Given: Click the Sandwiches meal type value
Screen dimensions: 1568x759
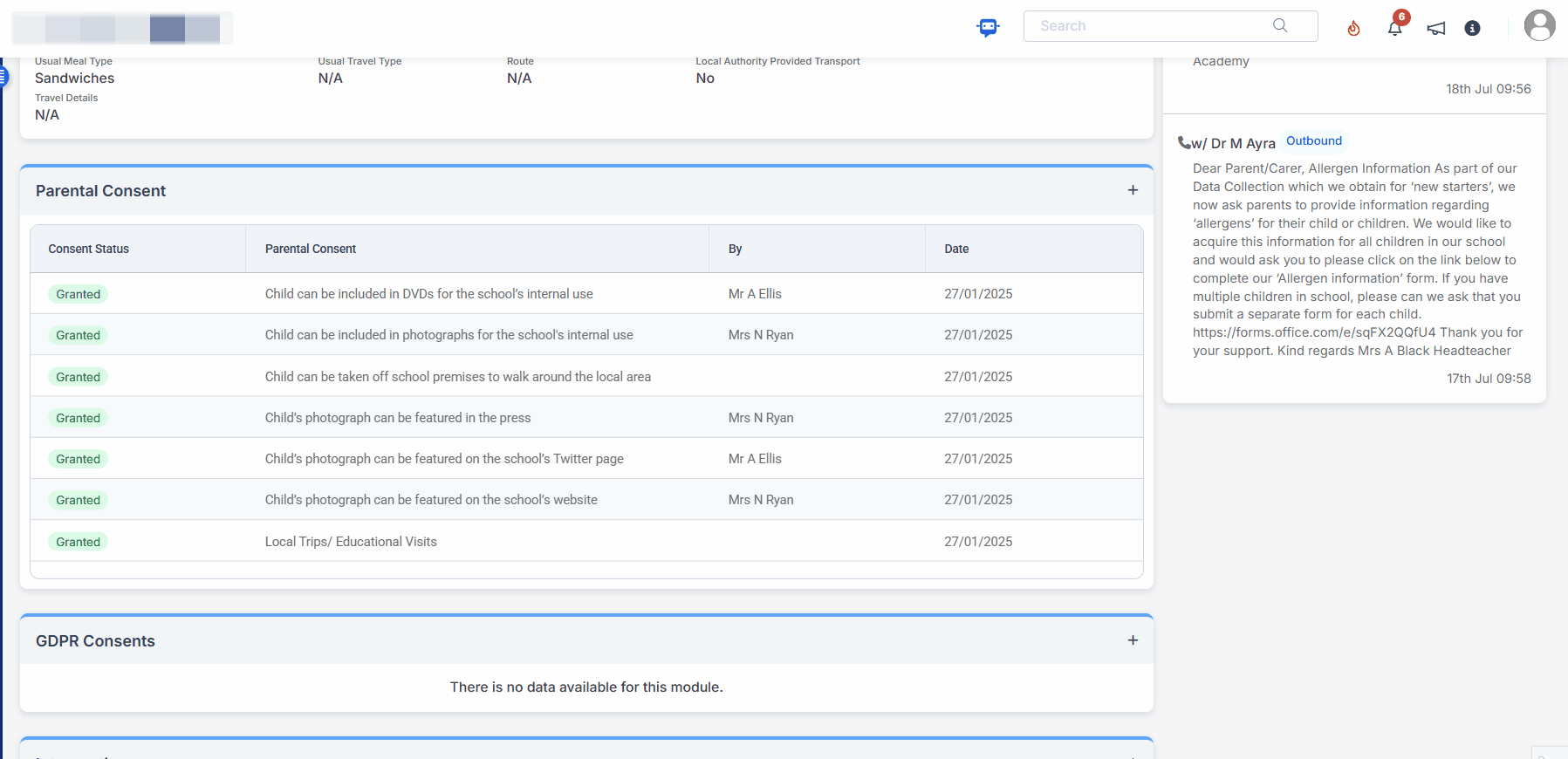Looking at the screenshot, I should (74, 79).
